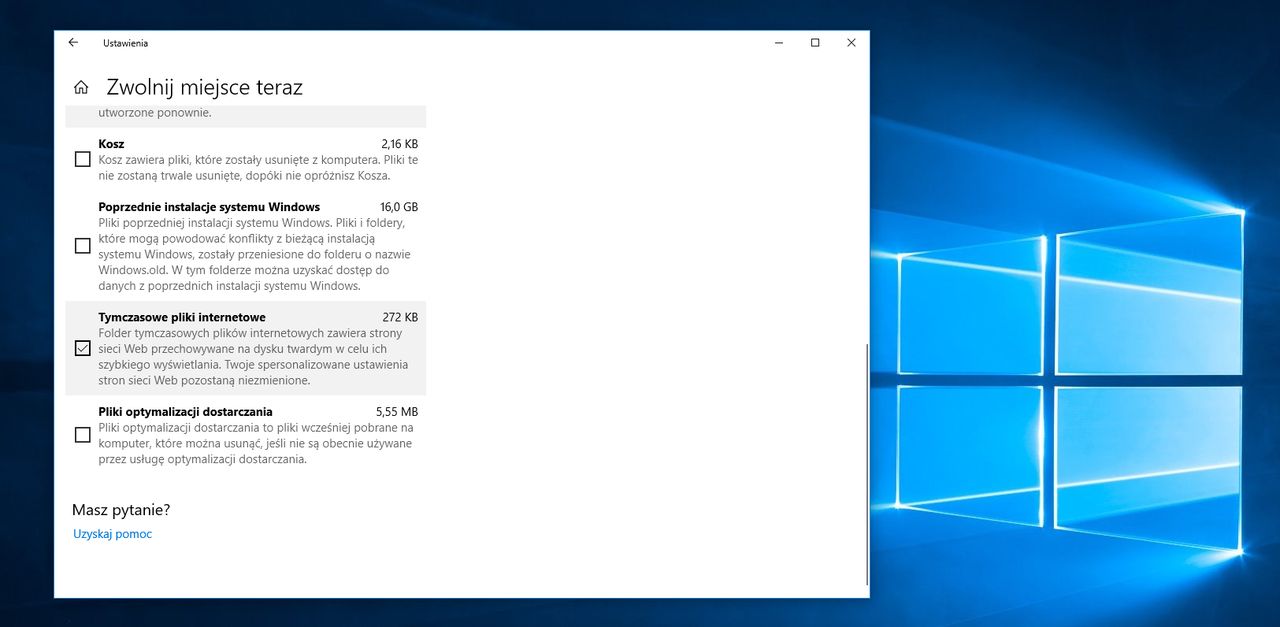1280x627 pixels.
Task: Enable Poprzednie instalacje systemu Windows checkbox
Action: tap(83, 246)
